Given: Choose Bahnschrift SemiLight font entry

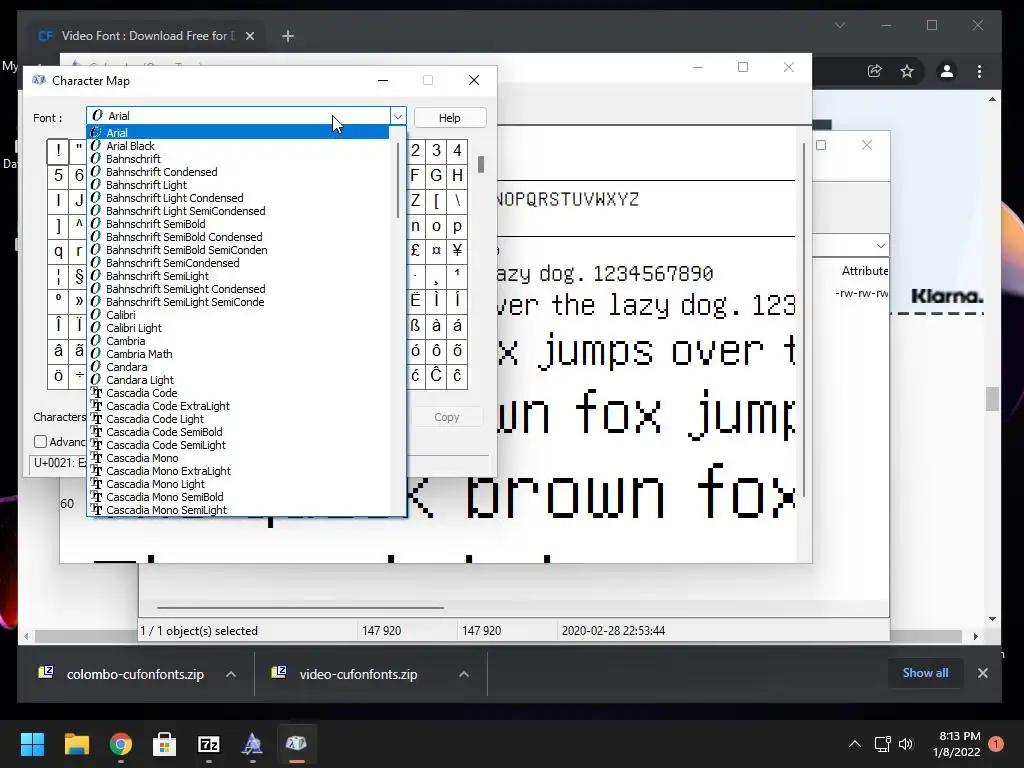Looking at the screenshot, I should point(239,276).
